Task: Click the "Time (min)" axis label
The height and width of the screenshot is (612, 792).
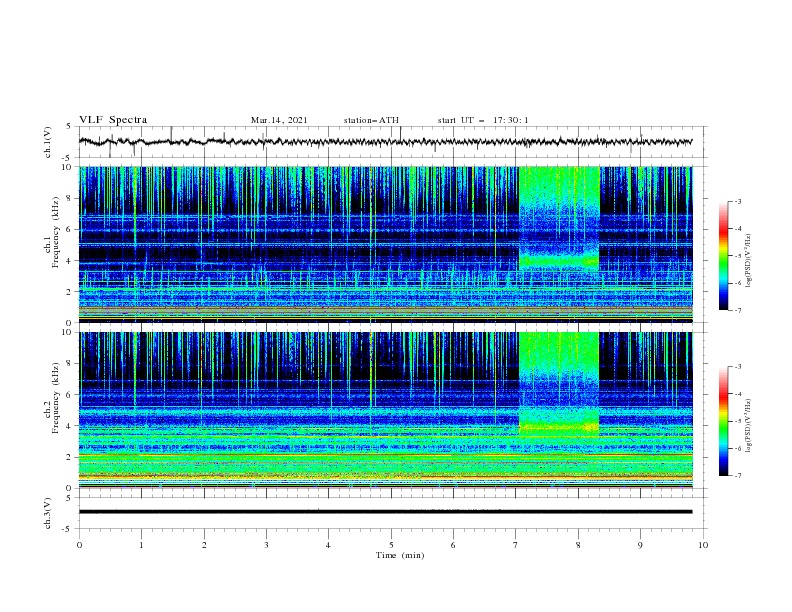Action: [x=400, y=555]
